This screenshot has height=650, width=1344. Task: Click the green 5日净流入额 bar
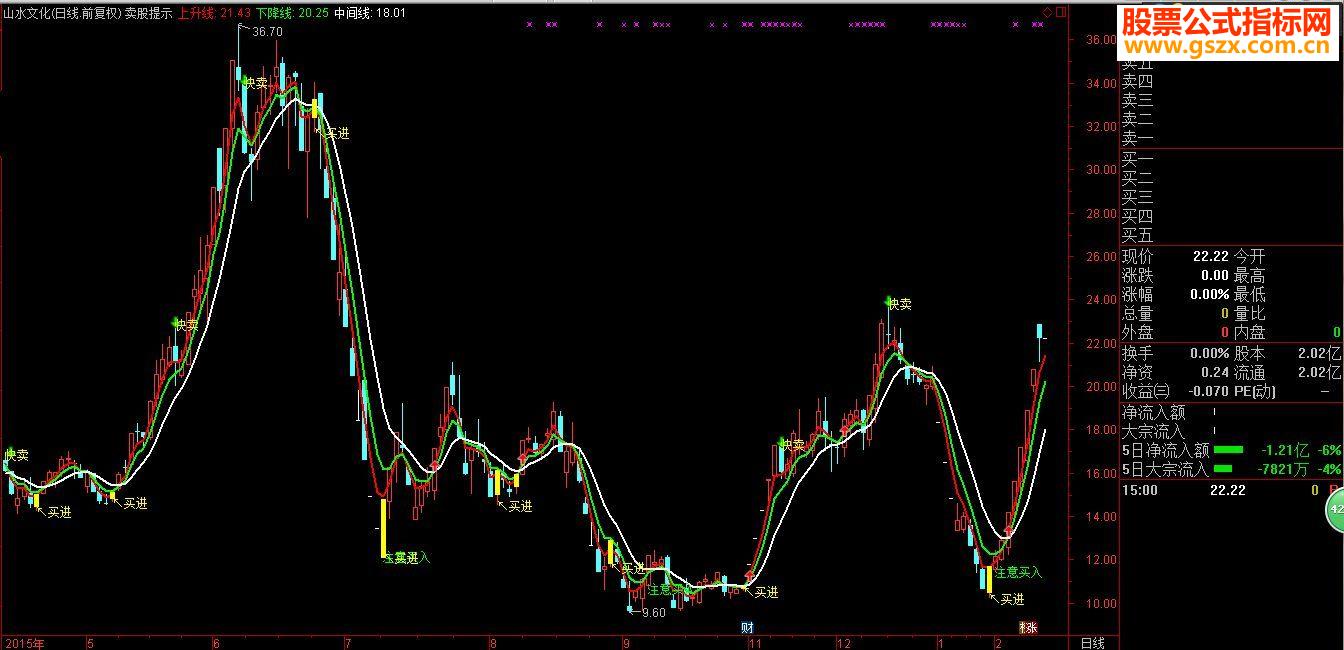(x=1228, y=450)
